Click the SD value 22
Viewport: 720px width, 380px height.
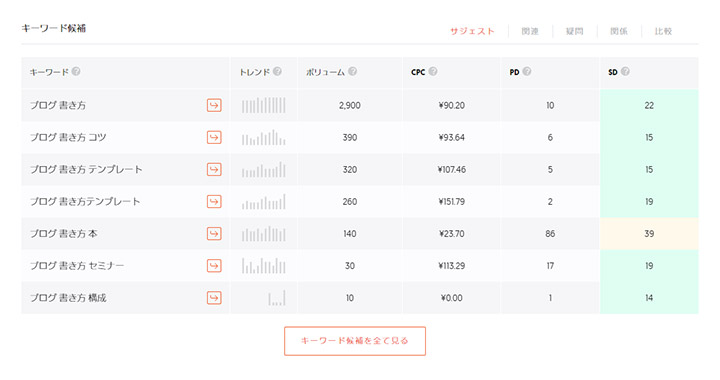649,105
